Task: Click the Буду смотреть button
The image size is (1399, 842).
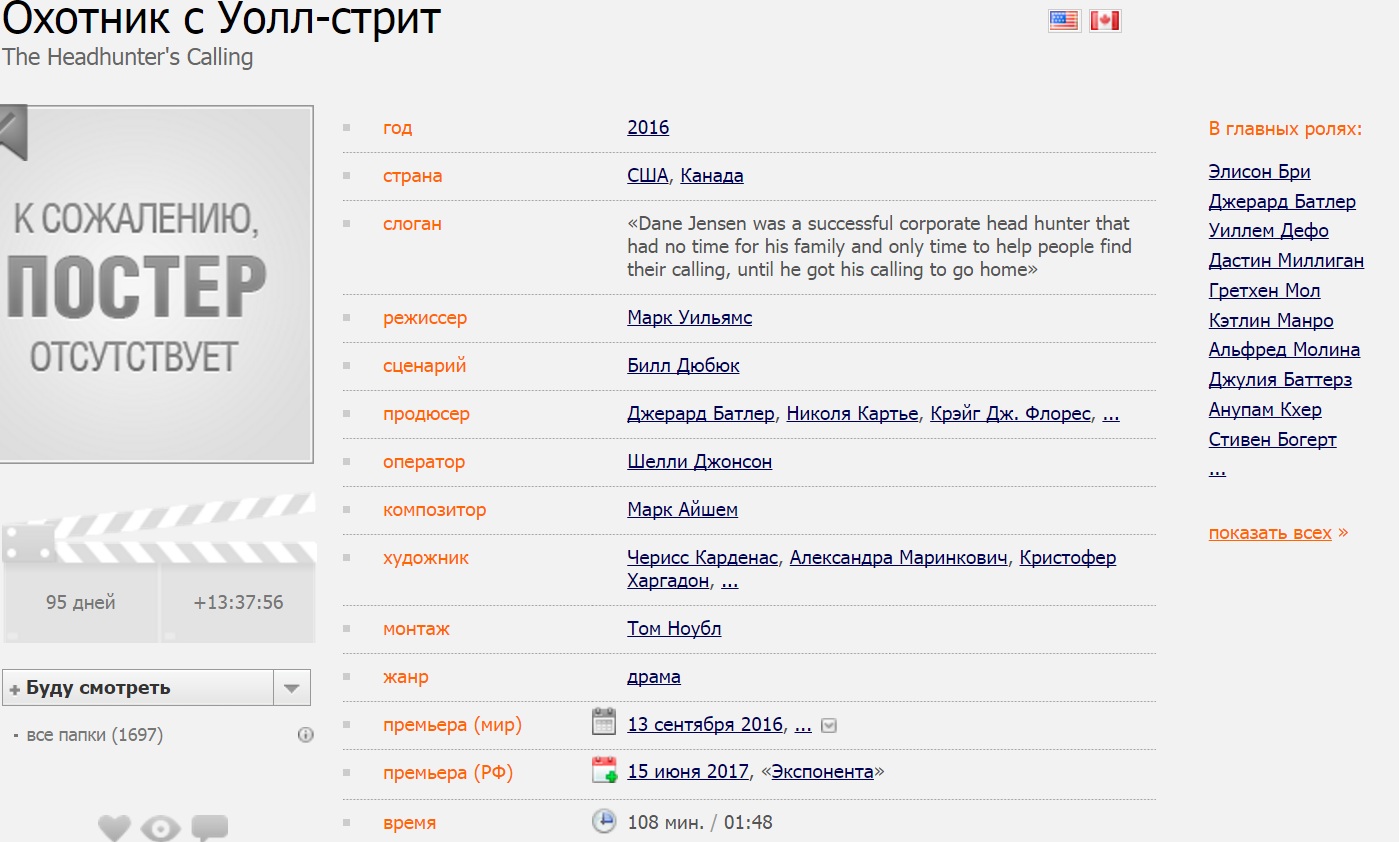Action: (138, 688)
